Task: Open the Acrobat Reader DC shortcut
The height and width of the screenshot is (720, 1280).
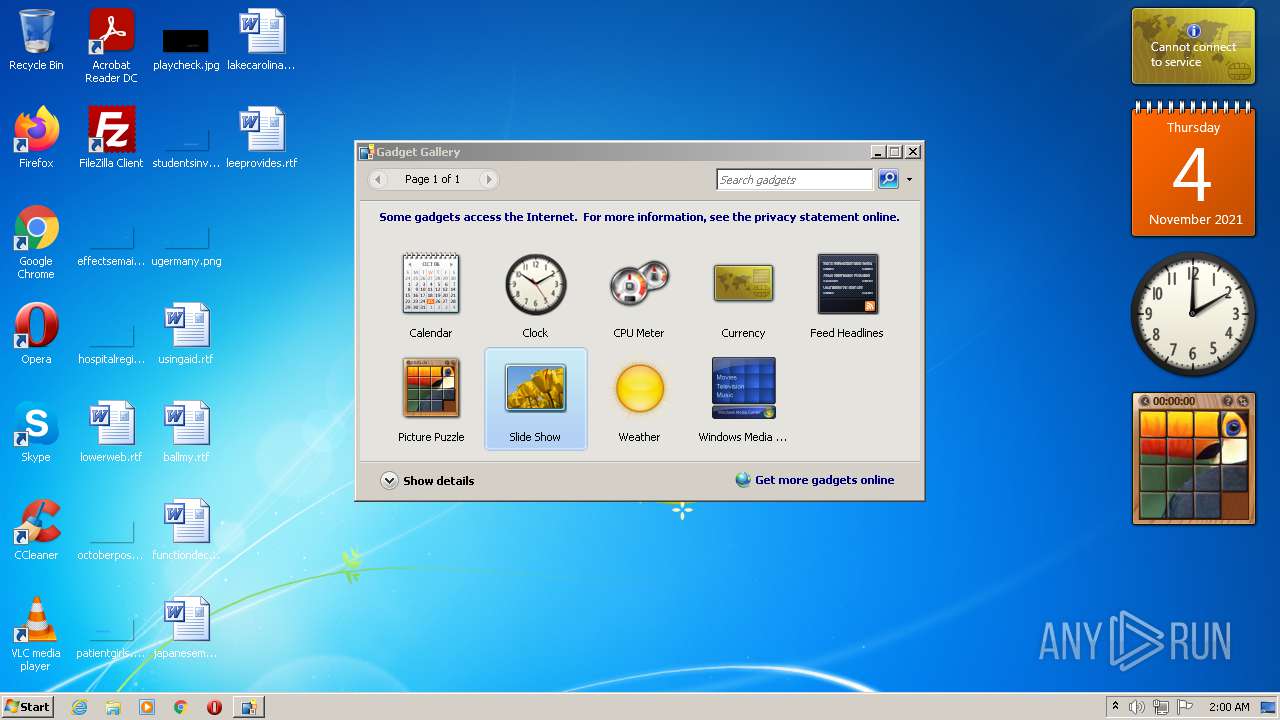Action: 111,46
